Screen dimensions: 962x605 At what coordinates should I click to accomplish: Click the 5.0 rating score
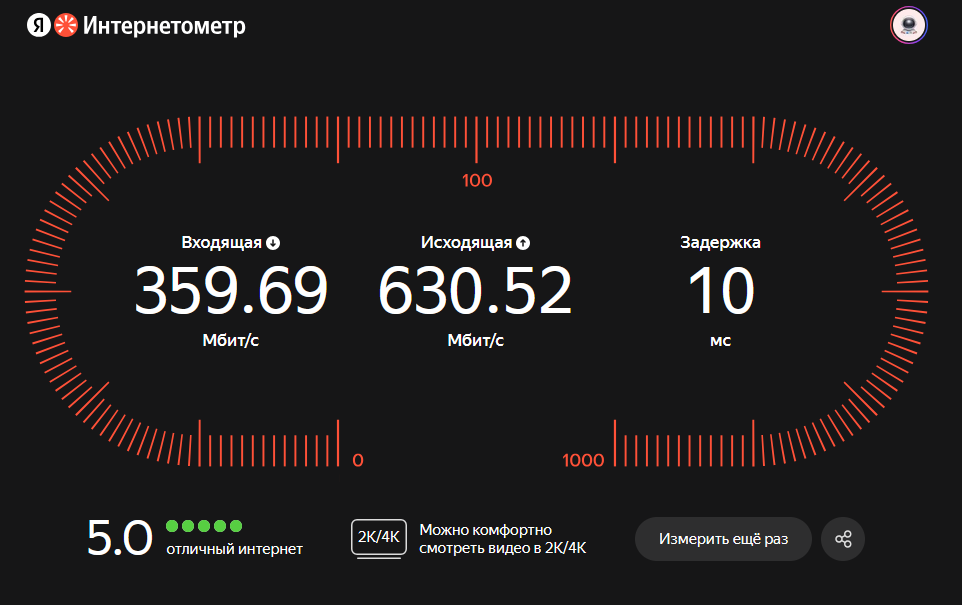[119, 538]
